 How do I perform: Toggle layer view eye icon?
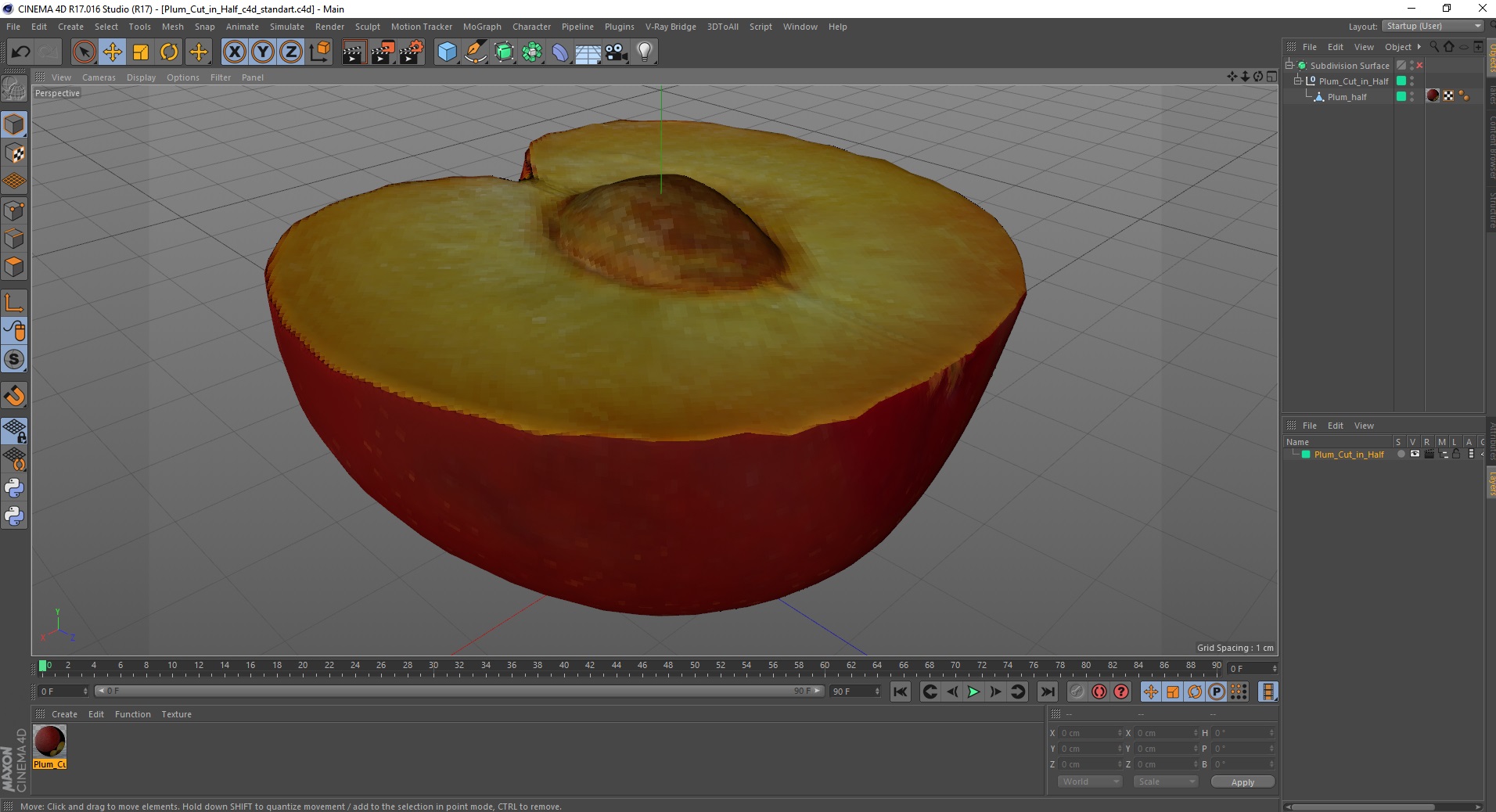1415,454
